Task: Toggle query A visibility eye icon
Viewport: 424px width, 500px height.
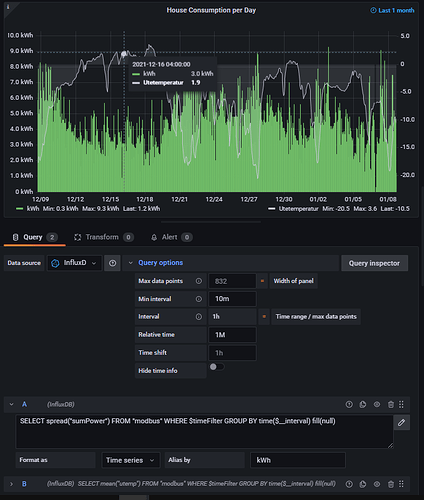Action: (377, 404)
